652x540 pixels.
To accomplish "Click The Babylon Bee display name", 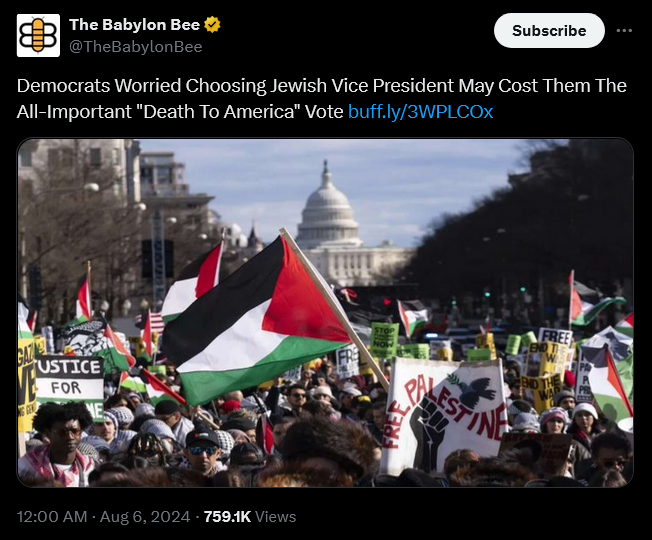I will 135,25.
